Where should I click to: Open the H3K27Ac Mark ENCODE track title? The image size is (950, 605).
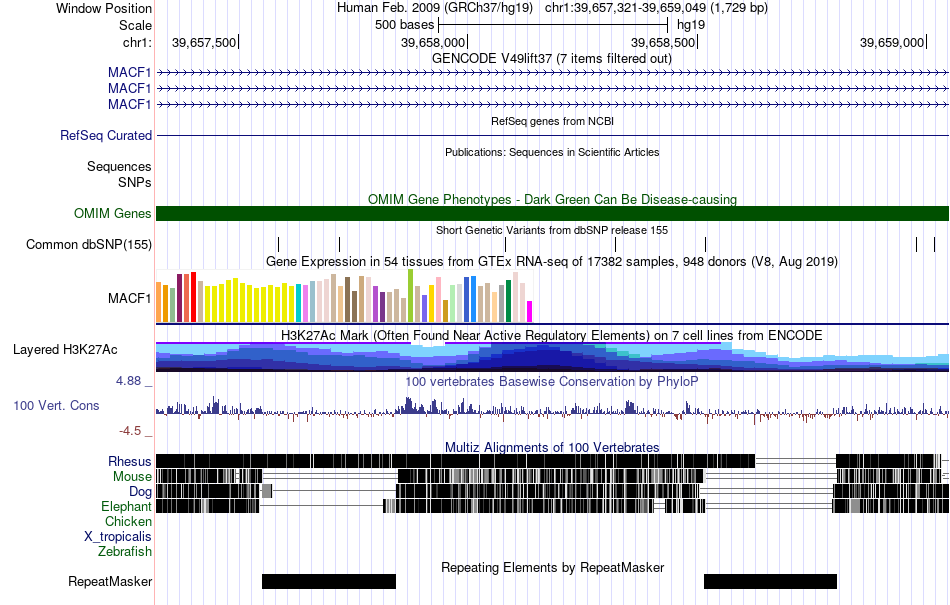[x=552, y=336]
